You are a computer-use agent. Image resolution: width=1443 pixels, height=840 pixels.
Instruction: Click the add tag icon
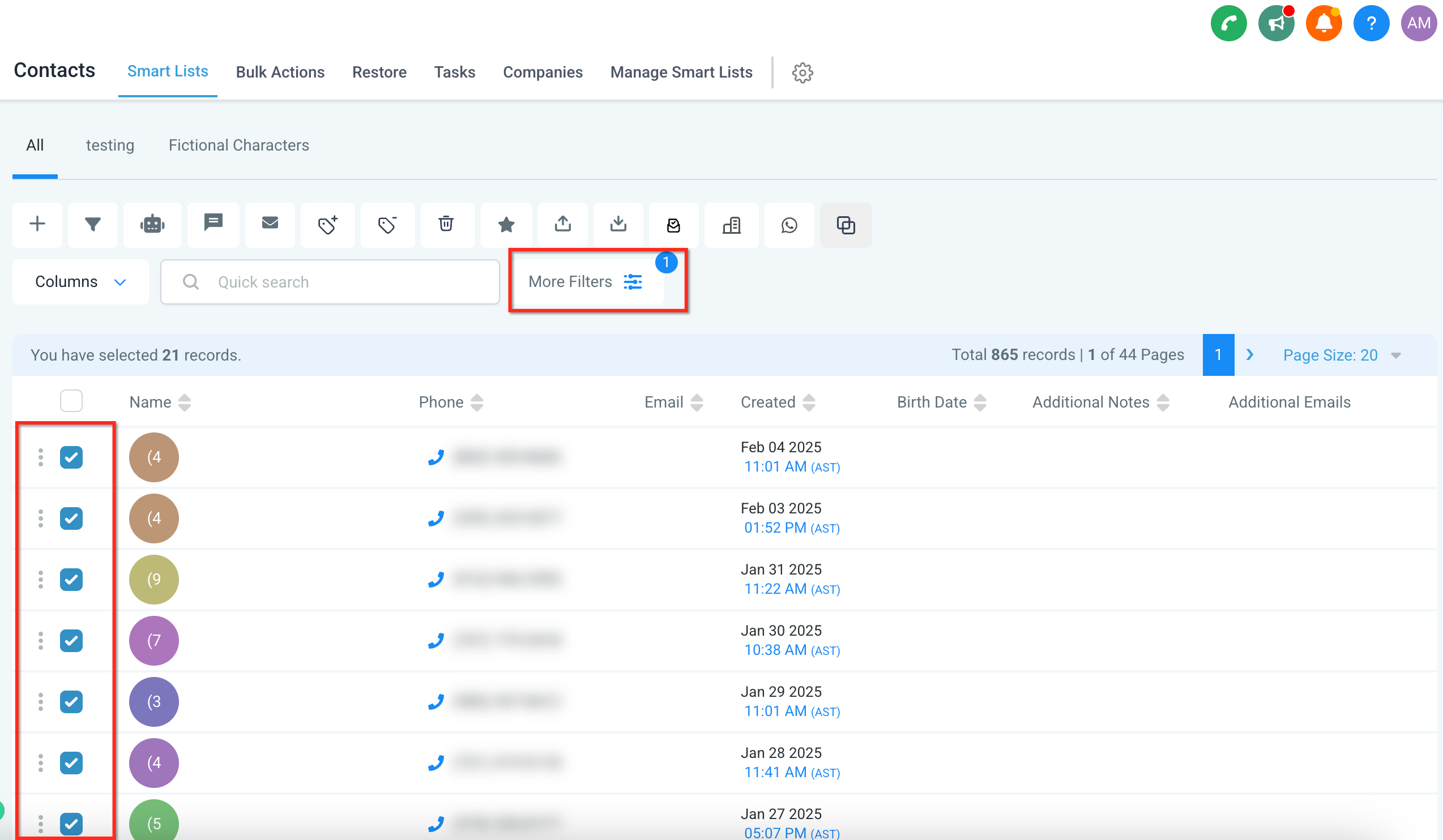point(327,224)
